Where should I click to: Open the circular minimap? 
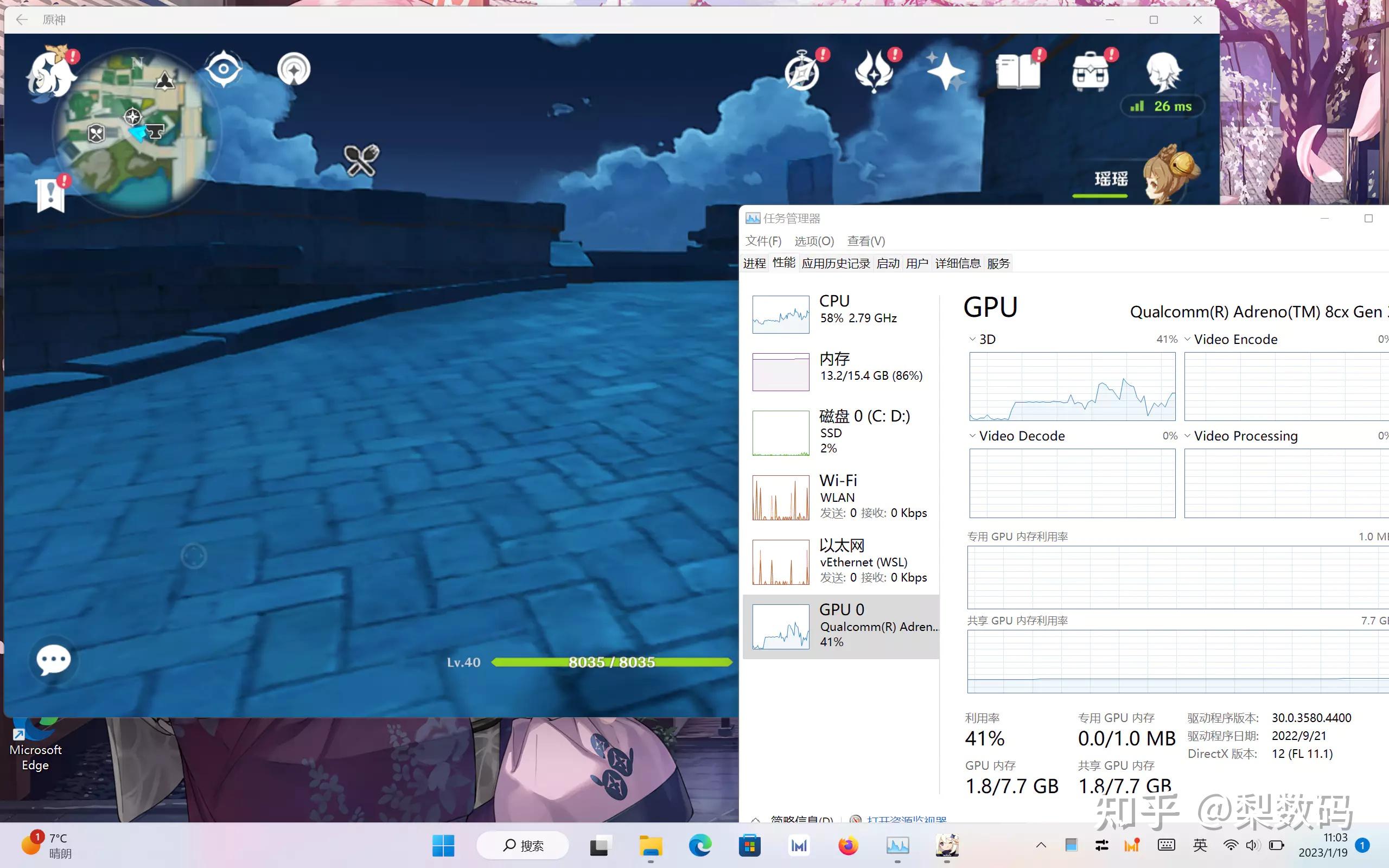click(x=137, y=132)
